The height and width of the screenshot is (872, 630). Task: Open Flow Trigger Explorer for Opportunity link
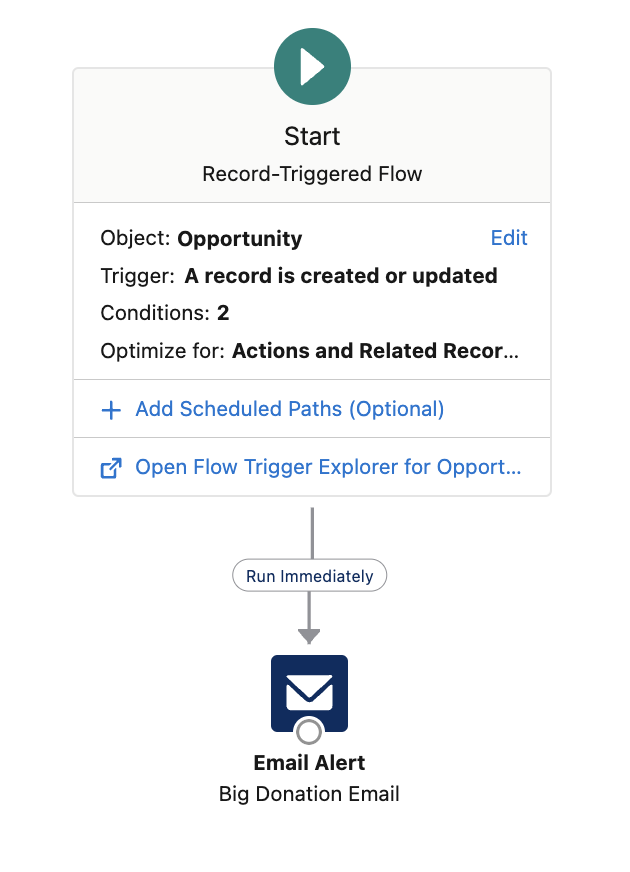(x=328, y=467)
